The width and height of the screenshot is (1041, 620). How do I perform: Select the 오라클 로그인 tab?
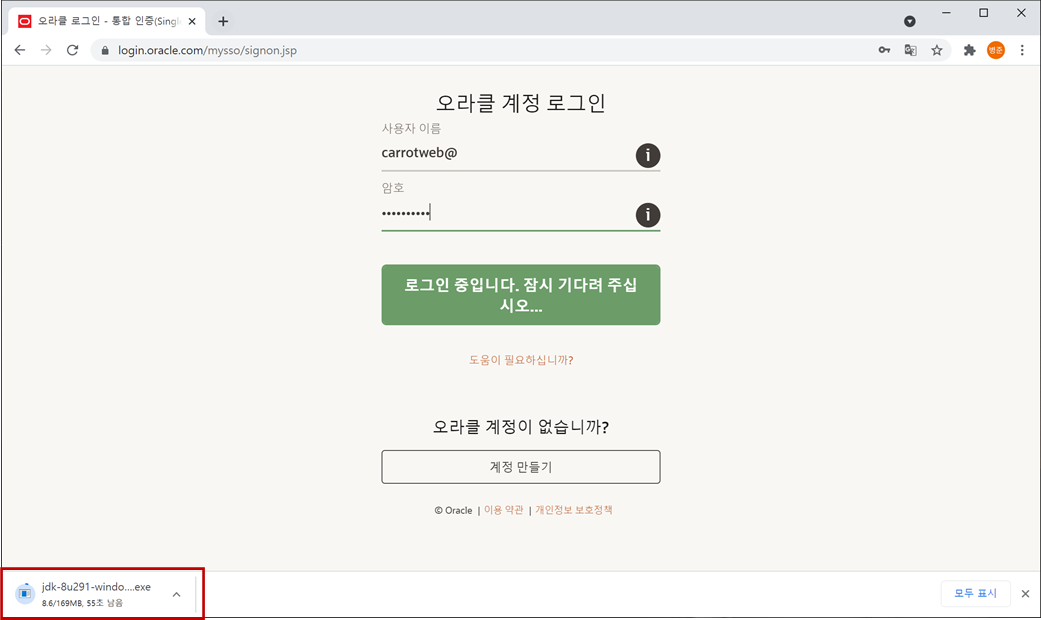pos(106,21)
